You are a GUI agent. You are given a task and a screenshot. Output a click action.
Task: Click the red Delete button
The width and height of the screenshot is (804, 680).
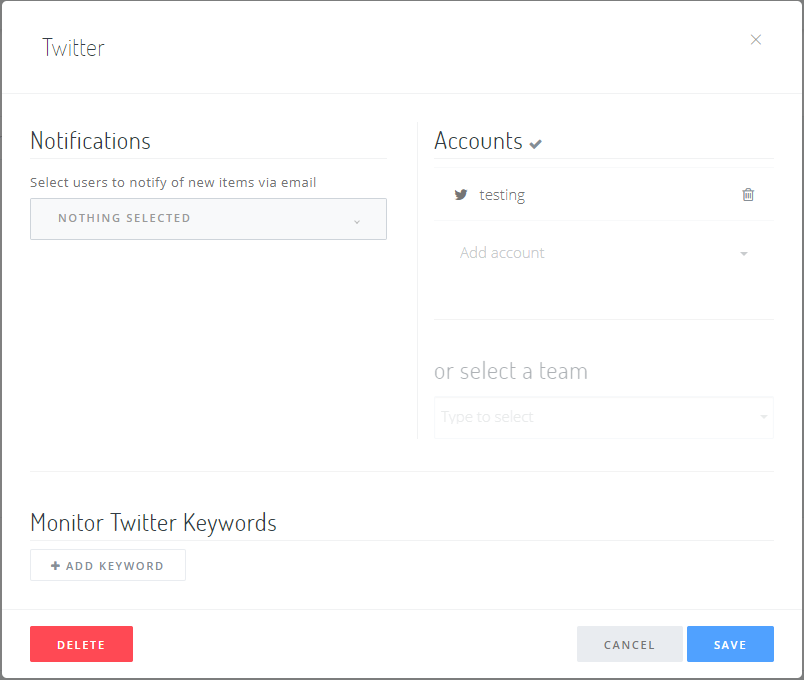82,644
